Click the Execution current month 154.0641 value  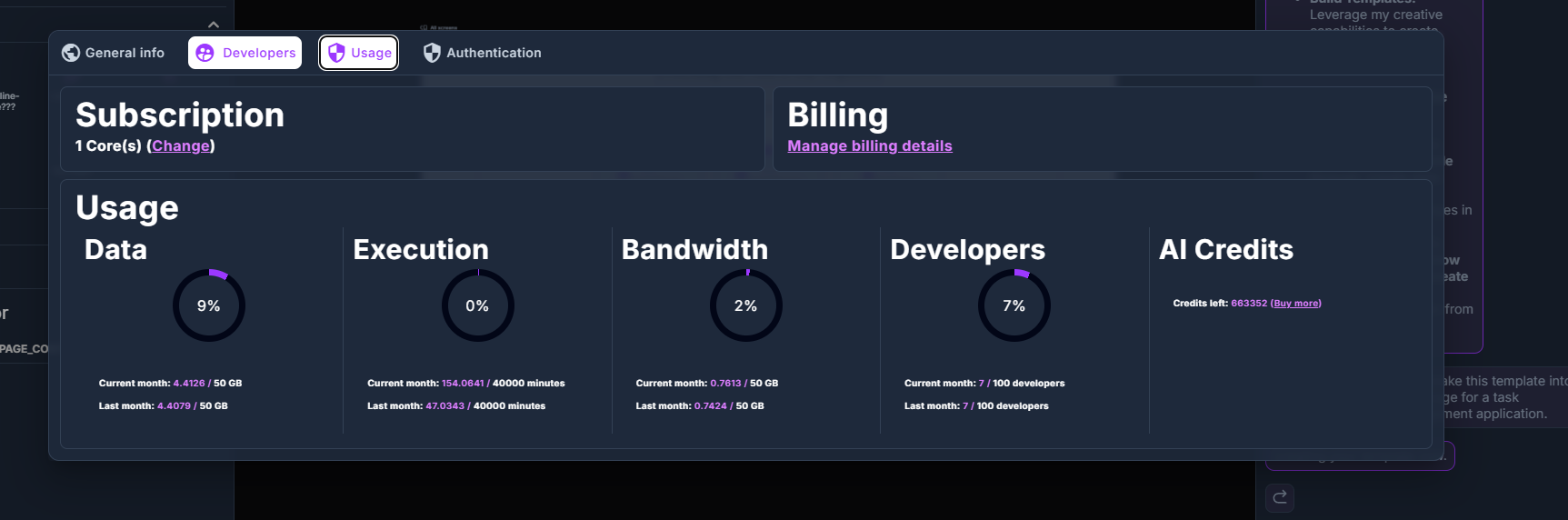pos(463,384)
